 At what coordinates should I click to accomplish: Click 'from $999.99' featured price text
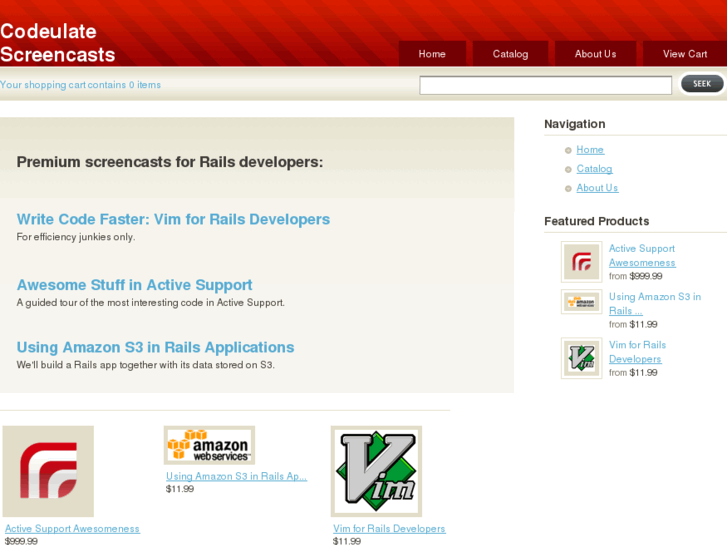click(x=635, y=276)
